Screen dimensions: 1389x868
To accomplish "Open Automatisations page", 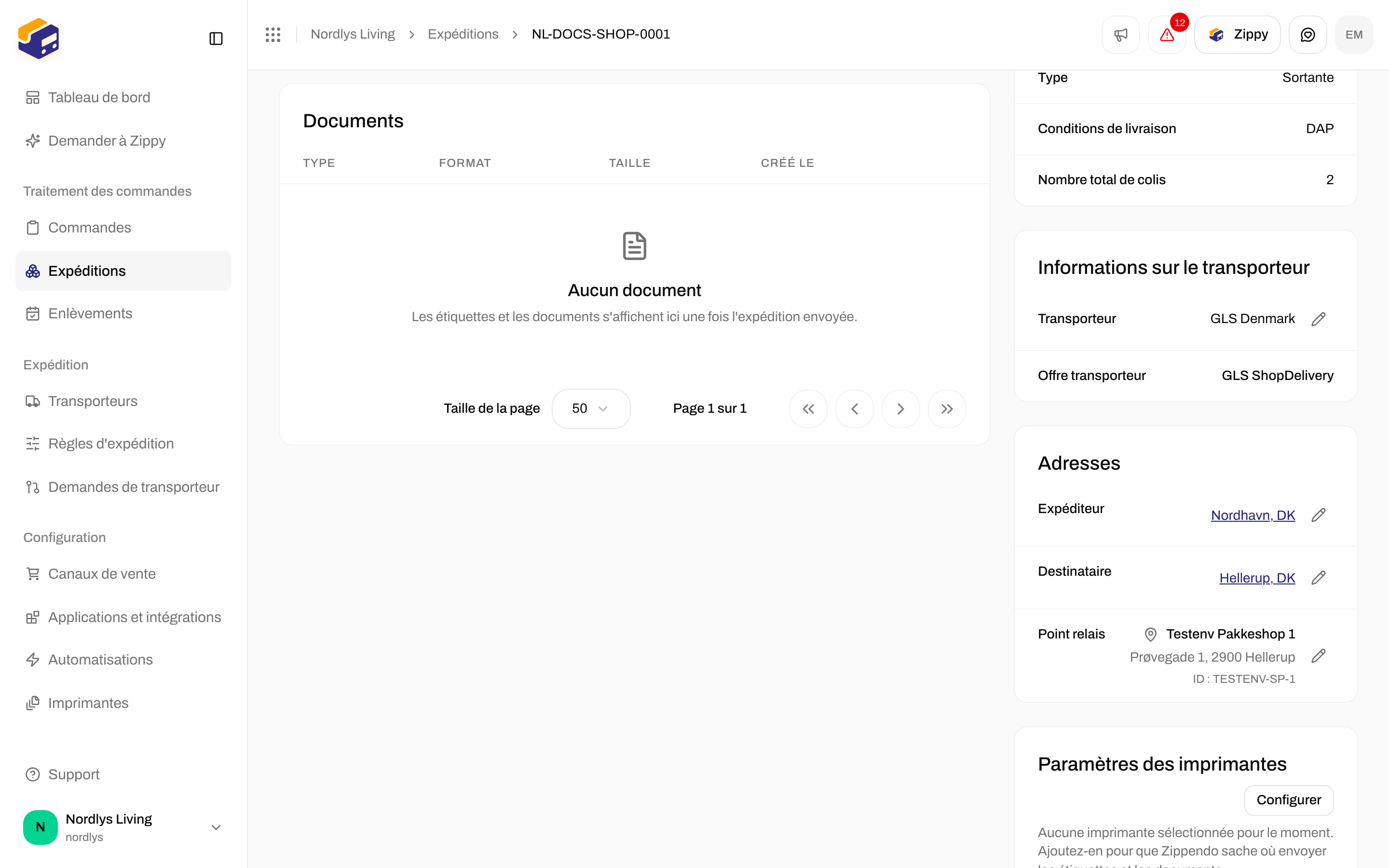I will click(x=123, y=660).
